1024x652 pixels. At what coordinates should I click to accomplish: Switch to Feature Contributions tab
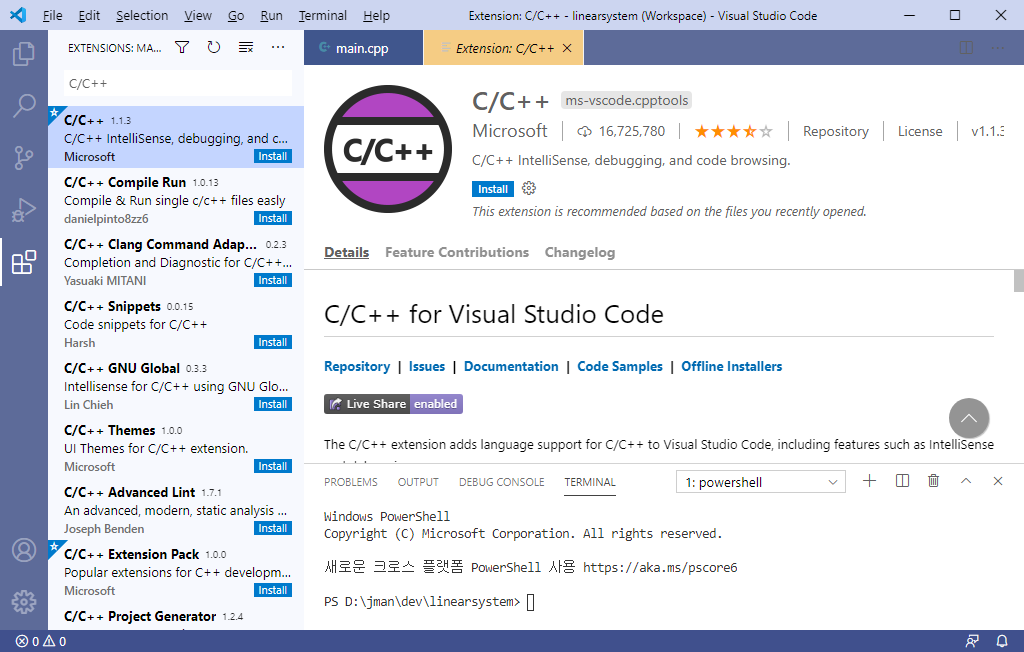pos(456,252)
